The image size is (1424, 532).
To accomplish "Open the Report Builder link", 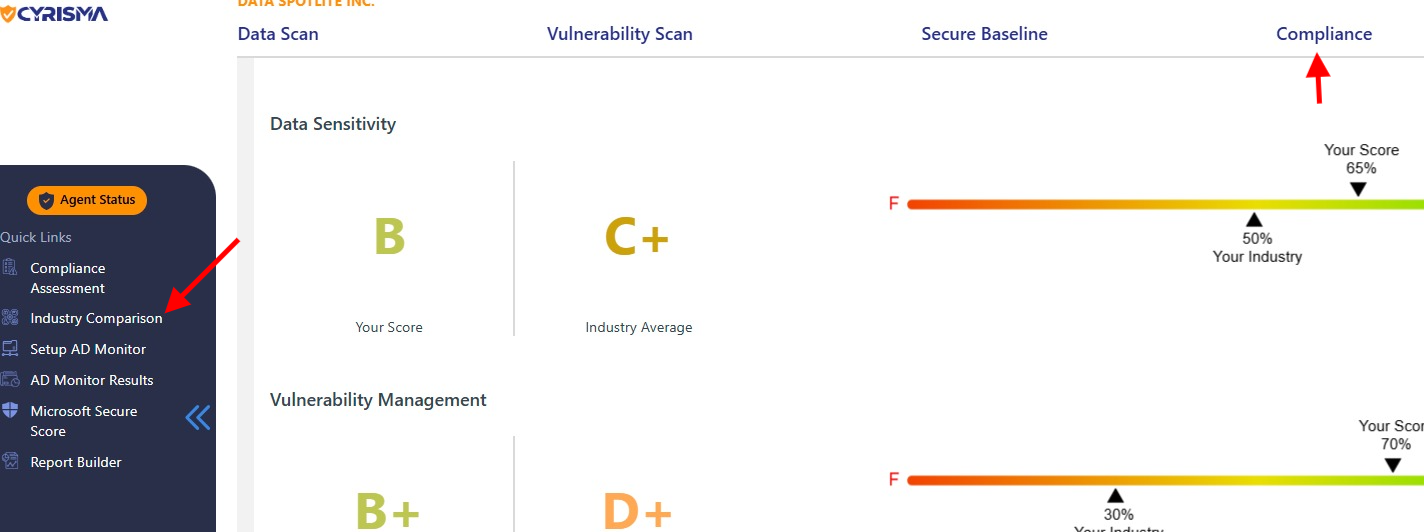I will coord(76,462).
